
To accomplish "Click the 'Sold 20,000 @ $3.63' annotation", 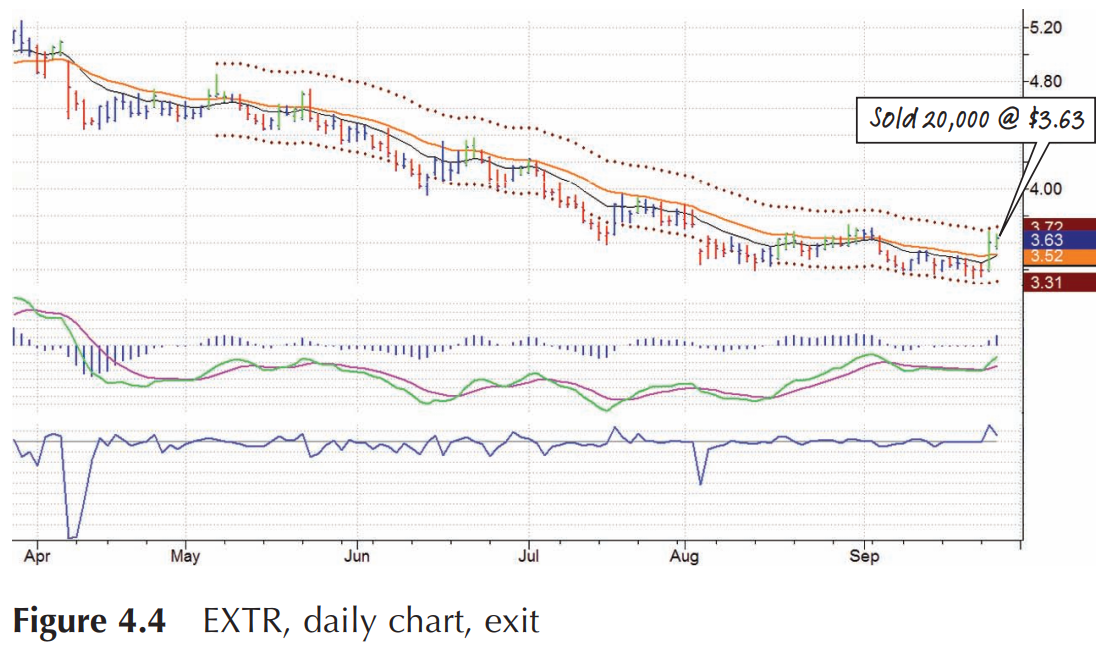I will click(x=976, y=119).
